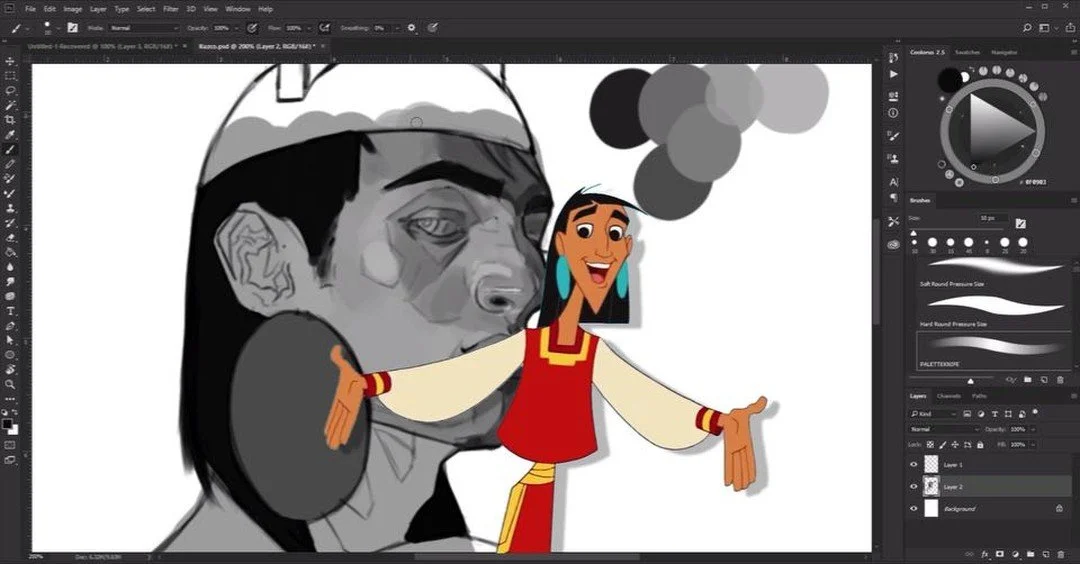Click the Coolorus large black foreground color circle

click(950, 80)
